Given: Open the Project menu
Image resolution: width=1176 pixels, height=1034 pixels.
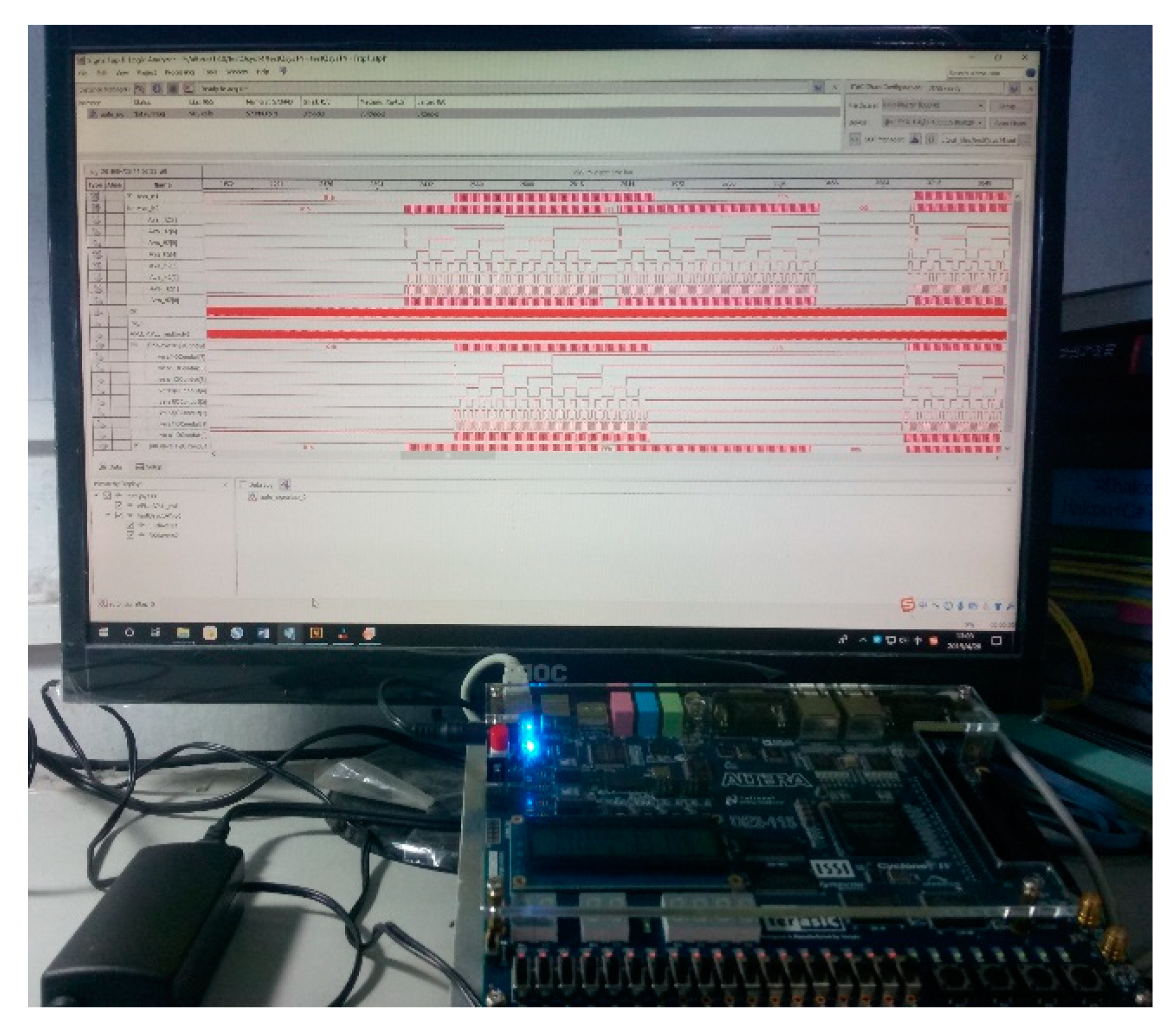Looking at the screenshot, I should pyautogui.click(x=147, y=72).
